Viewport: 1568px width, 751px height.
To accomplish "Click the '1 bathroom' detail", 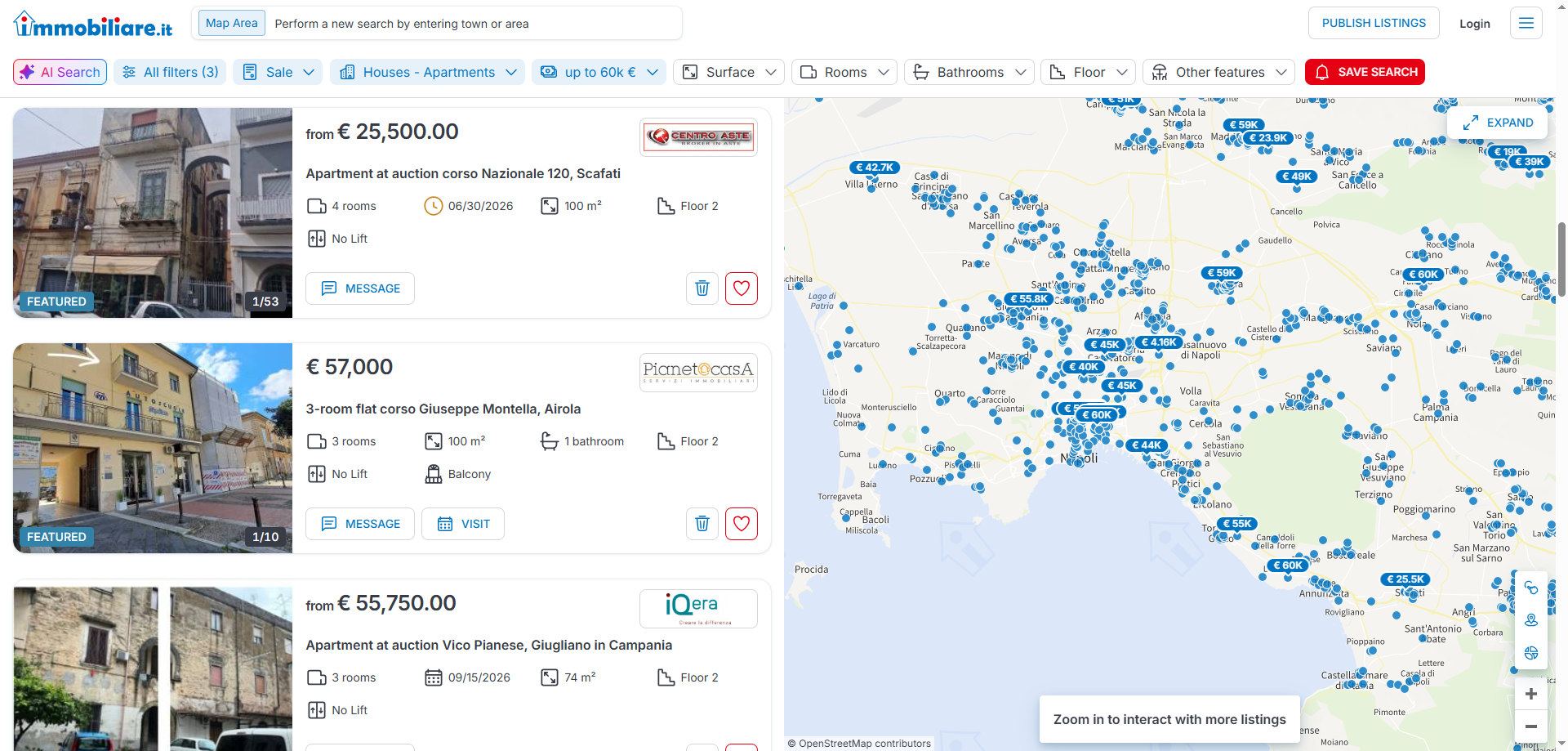I will [x=594, y=441].
